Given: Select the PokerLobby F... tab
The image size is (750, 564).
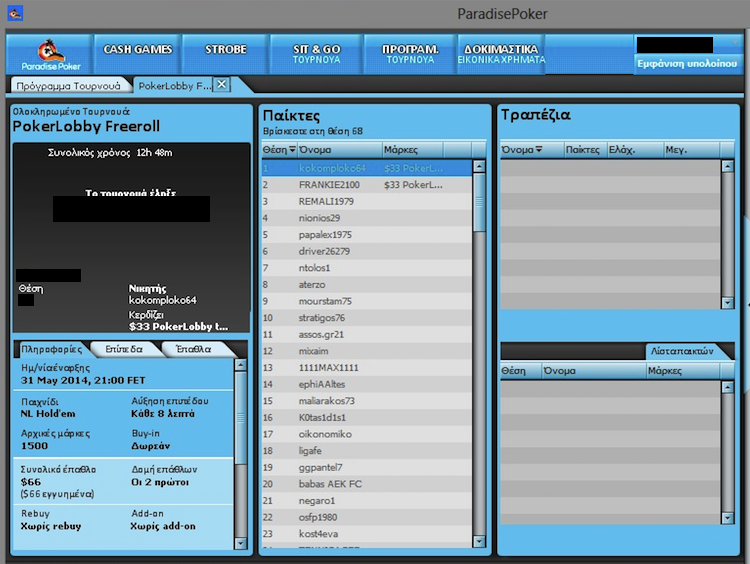Looking at the screenshot, I should click(174, 86).
